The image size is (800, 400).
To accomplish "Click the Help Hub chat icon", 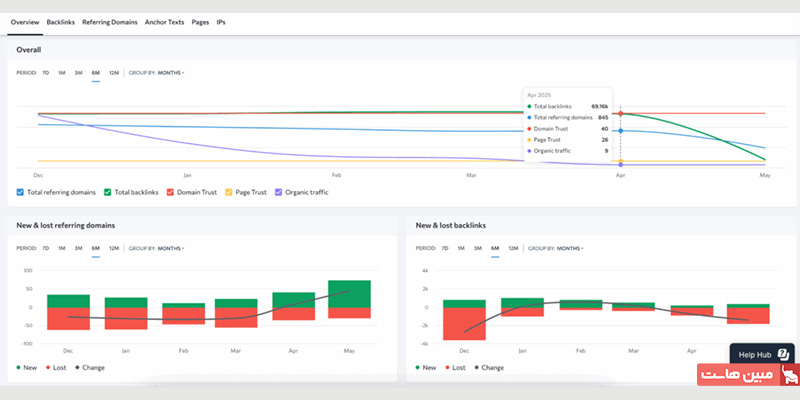I will [x=783, y=354].
